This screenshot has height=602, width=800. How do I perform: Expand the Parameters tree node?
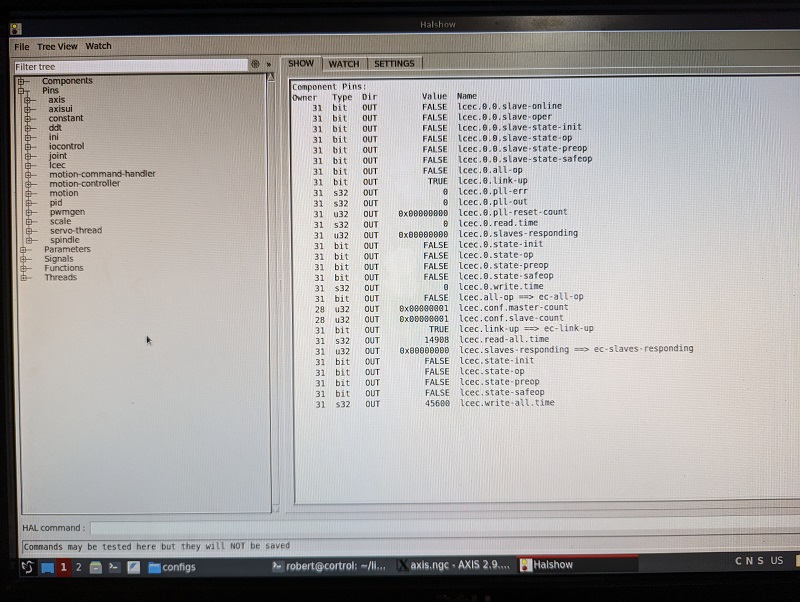click(23, 250)
